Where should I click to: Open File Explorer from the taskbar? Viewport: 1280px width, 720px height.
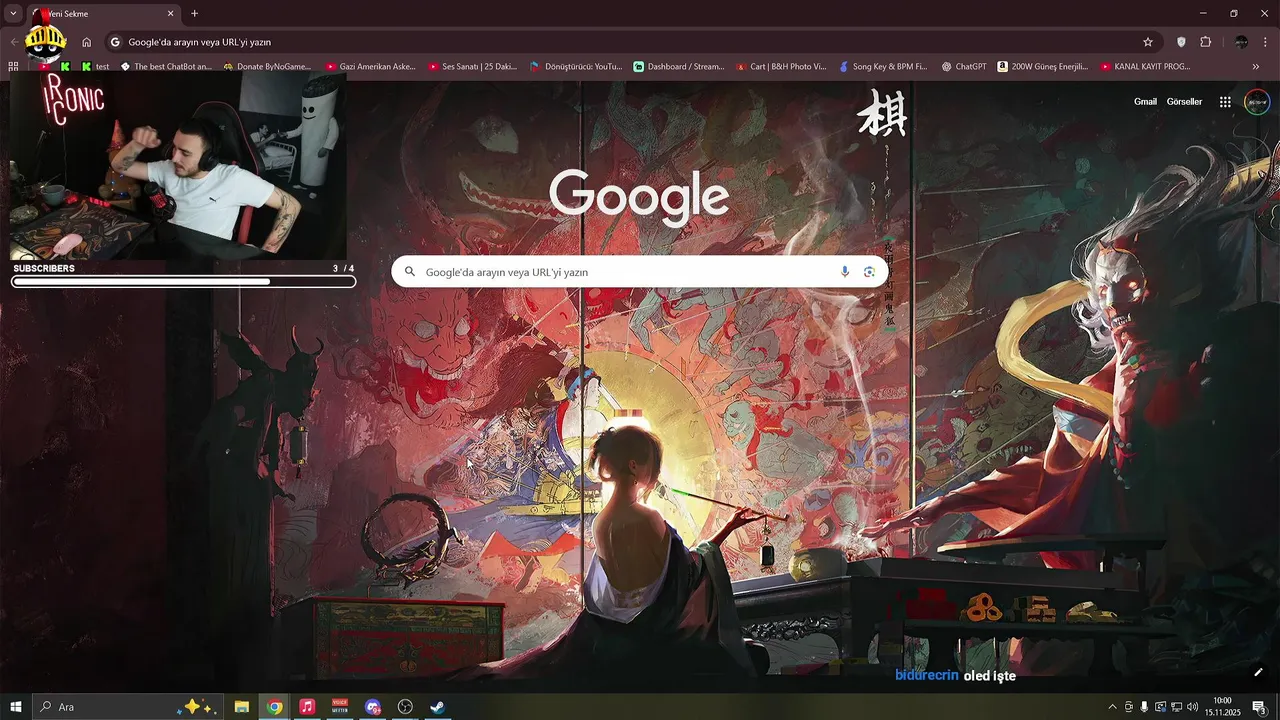click(242, 707)
